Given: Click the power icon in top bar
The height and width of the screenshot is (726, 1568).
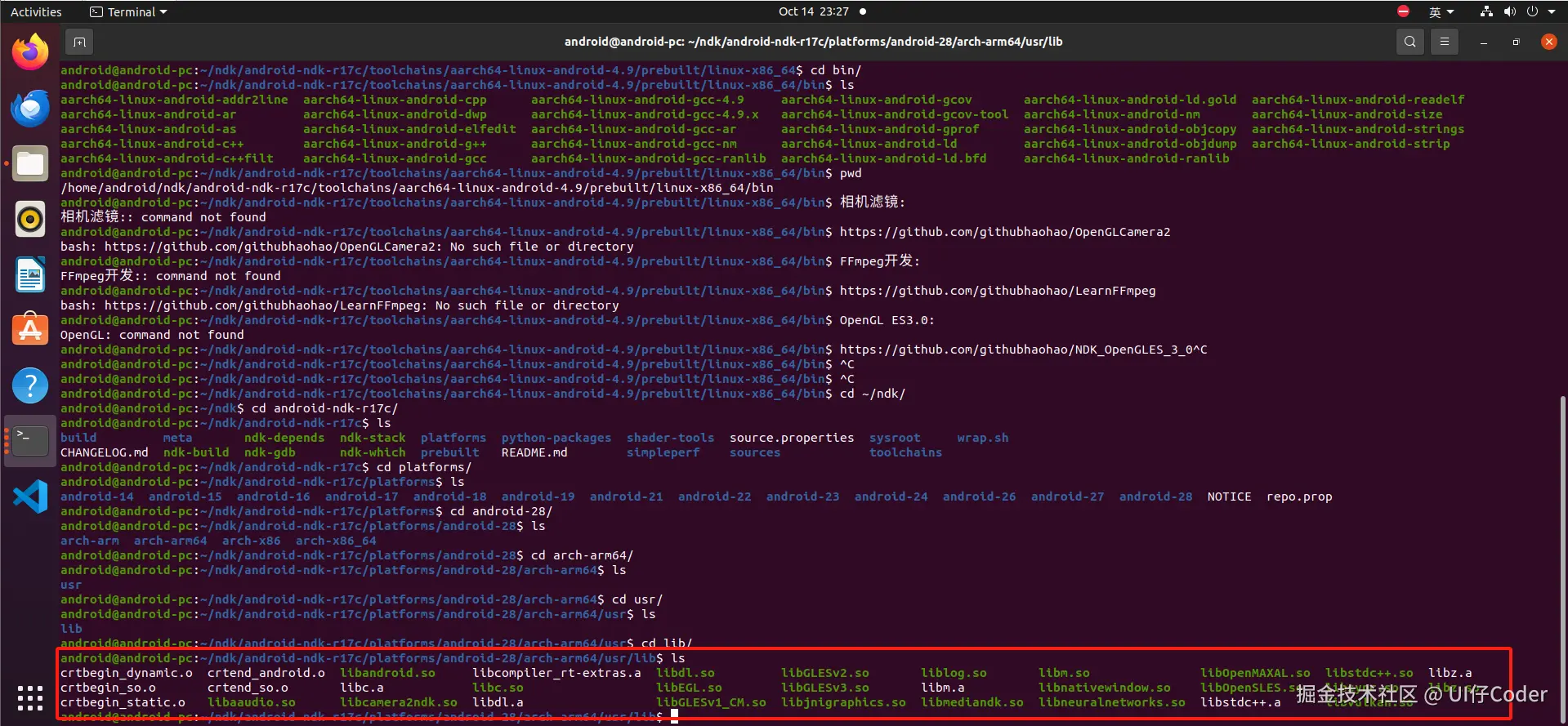Looking at the screenshot, I should (1532, 11).
